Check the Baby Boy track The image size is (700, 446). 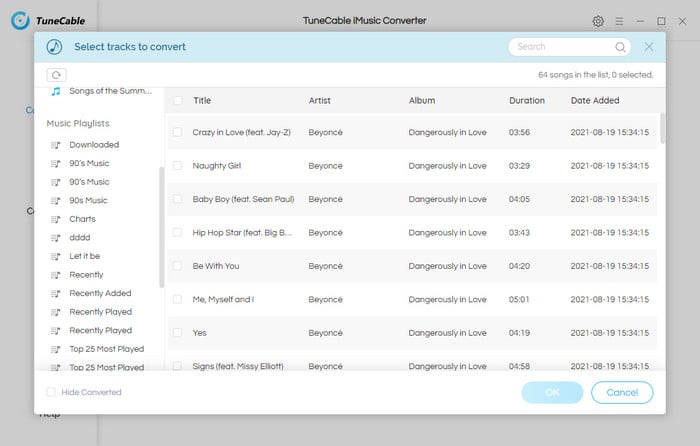(x=177, y=199)
